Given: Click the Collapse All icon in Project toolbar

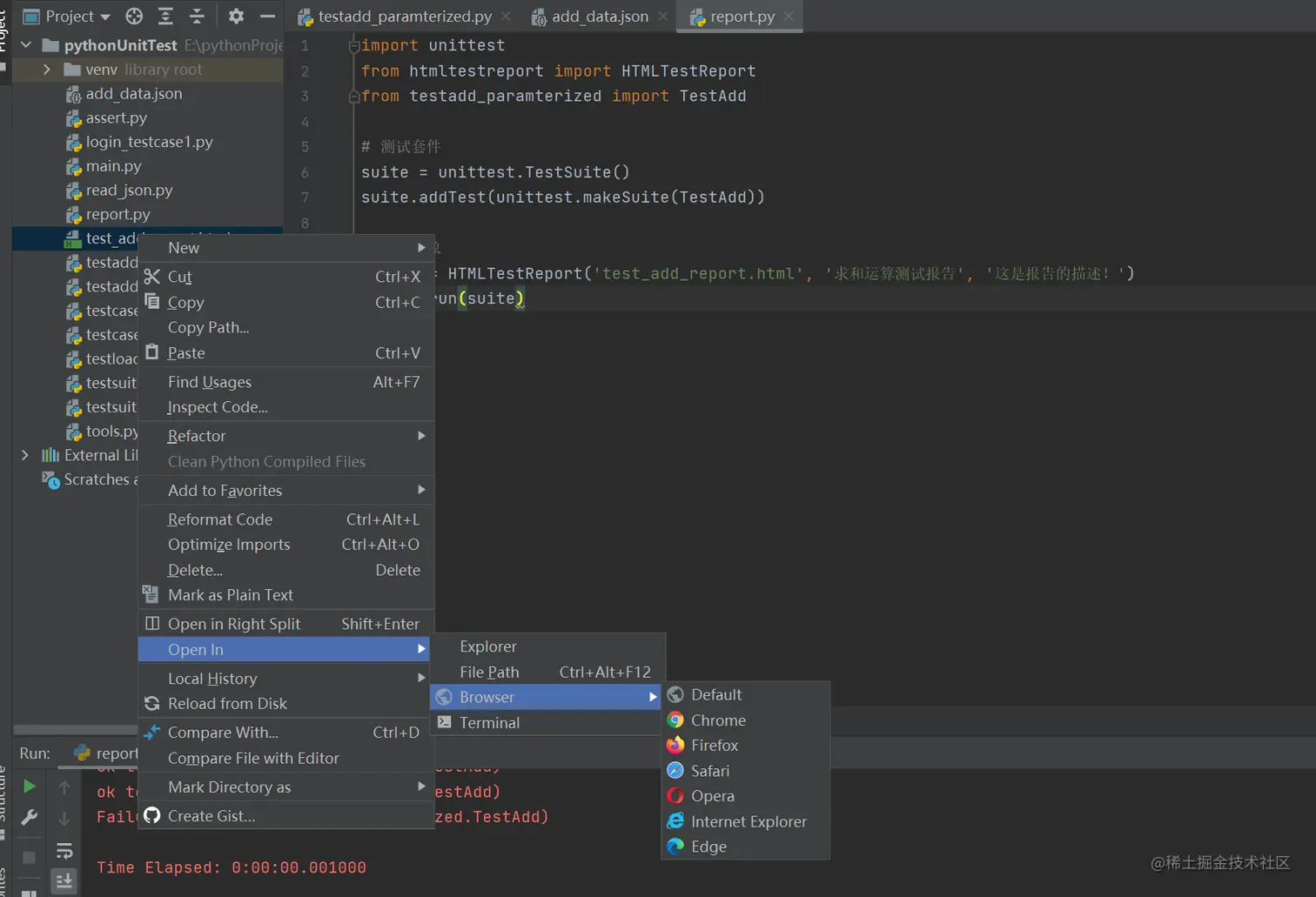Looking at the screenshot, I should 197,16.
